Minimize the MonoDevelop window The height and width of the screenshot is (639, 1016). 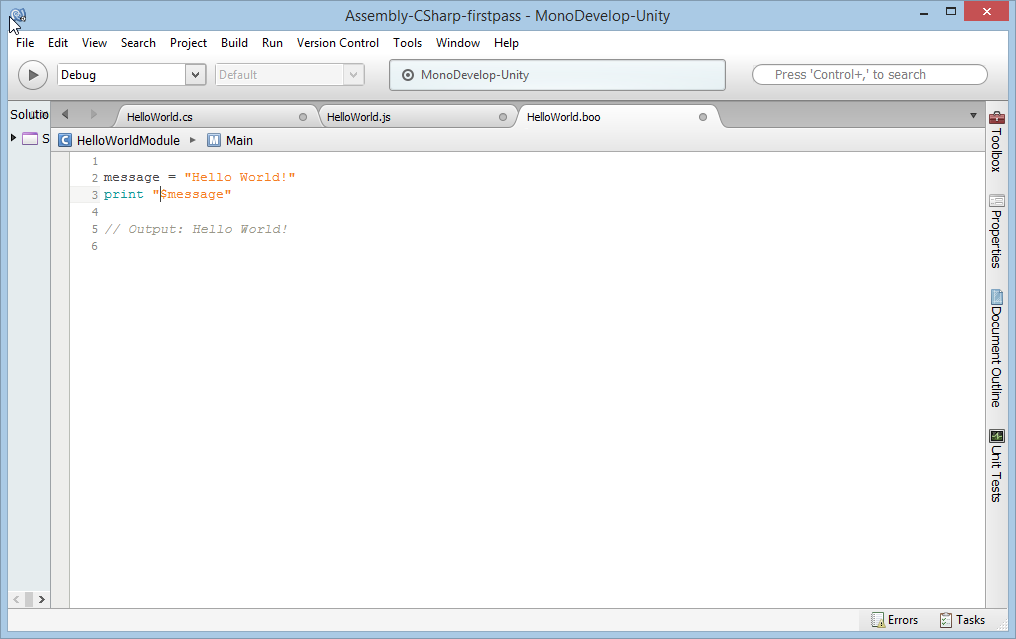point(924,12)
